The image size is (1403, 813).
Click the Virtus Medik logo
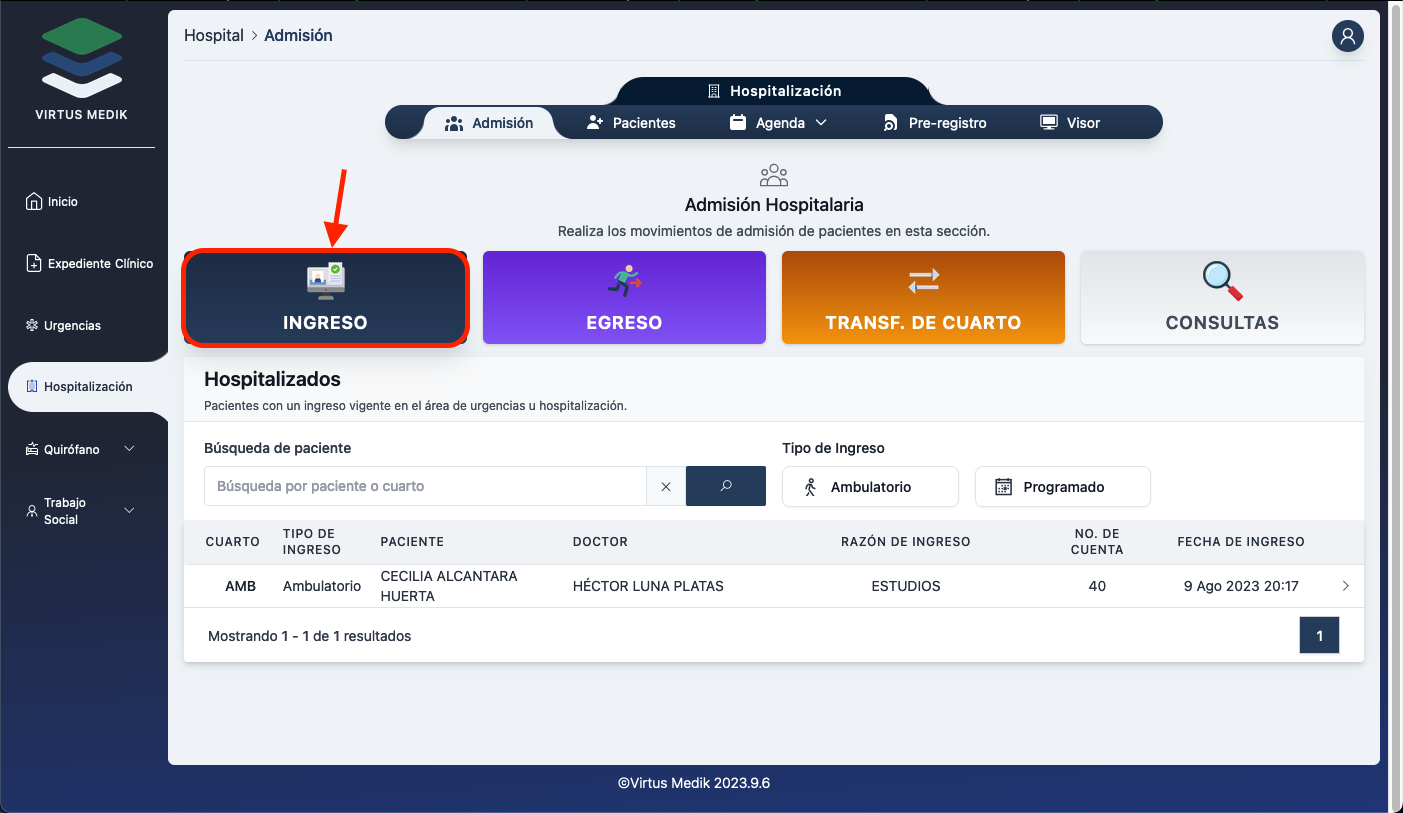[x=82, y=70]
